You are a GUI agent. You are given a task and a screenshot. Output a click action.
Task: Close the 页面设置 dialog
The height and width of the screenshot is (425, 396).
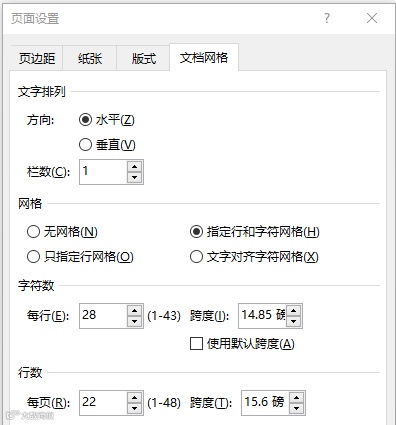[372, 18]
